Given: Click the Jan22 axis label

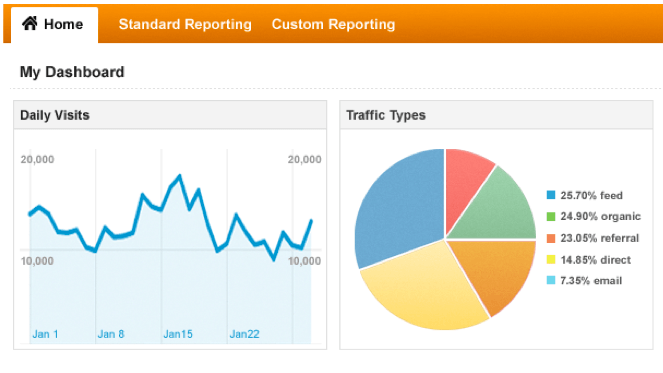Looking at the screenshot, I should click(x=244, y=334).
